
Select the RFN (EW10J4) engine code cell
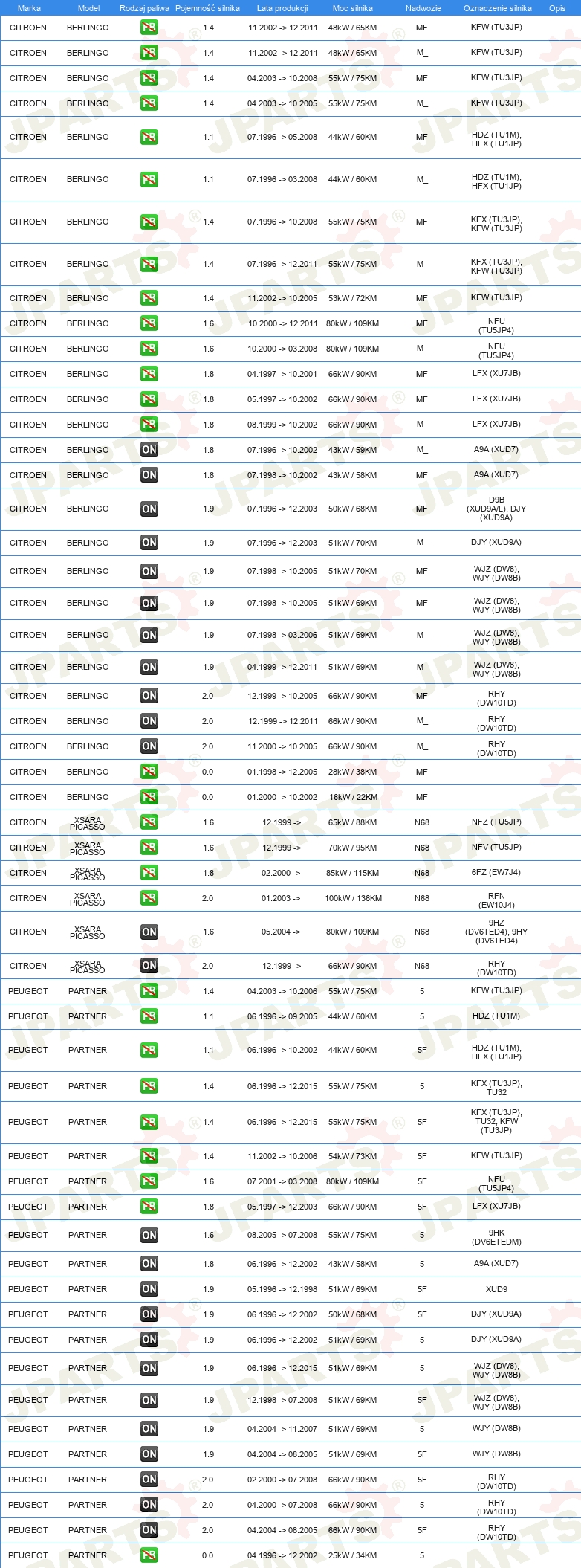click(x=496, y=900)
